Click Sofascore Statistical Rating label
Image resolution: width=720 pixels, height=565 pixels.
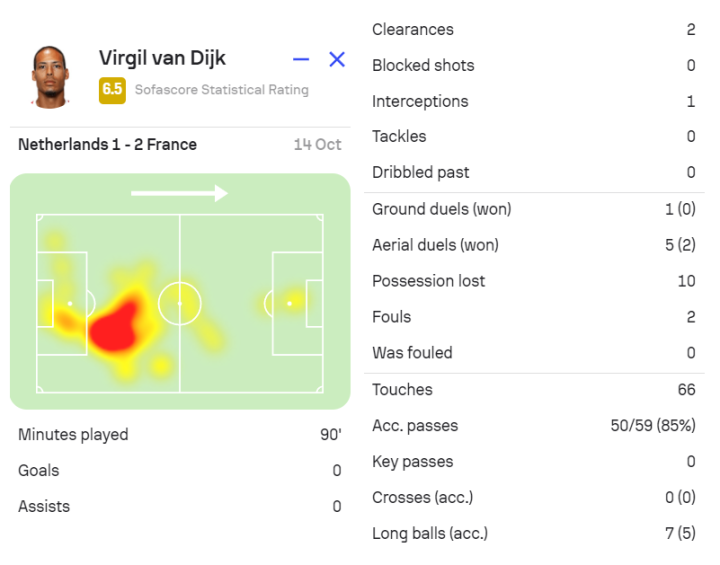(x=221, y=90)
